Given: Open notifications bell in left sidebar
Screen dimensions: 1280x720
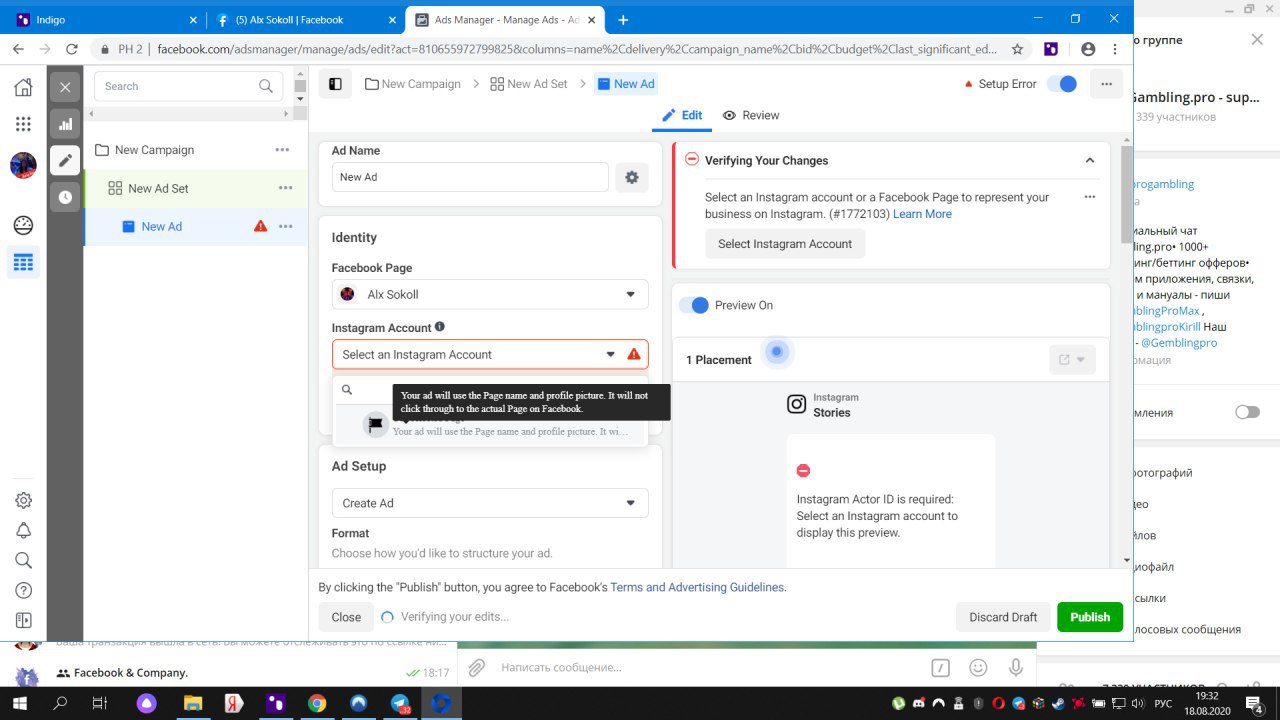Looking at the screenshot, I should tap(23, 530).
